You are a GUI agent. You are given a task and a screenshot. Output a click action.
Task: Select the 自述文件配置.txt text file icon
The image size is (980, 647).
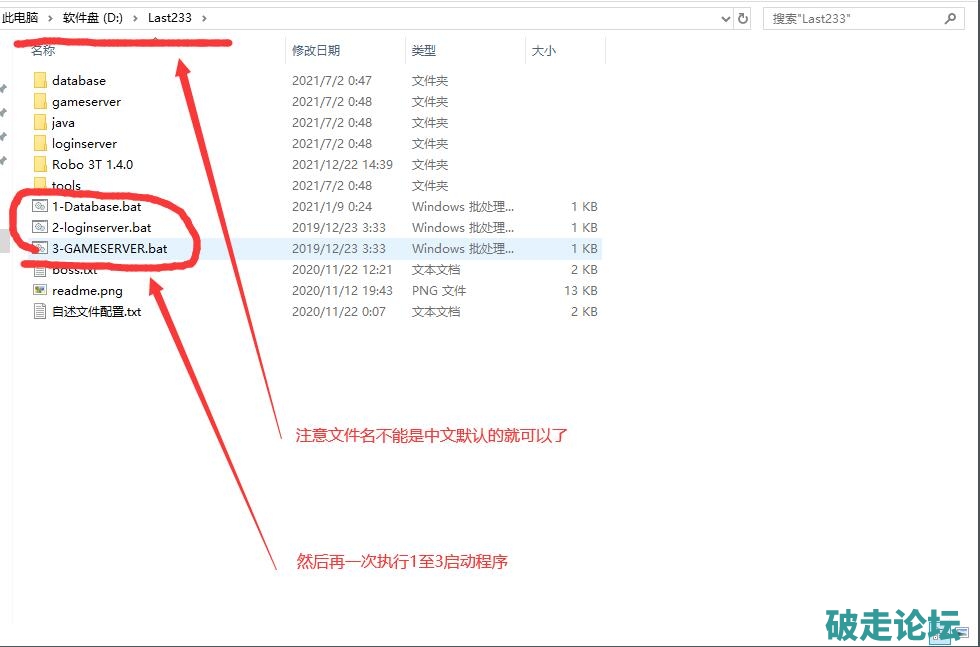click(x=40, y=311)
